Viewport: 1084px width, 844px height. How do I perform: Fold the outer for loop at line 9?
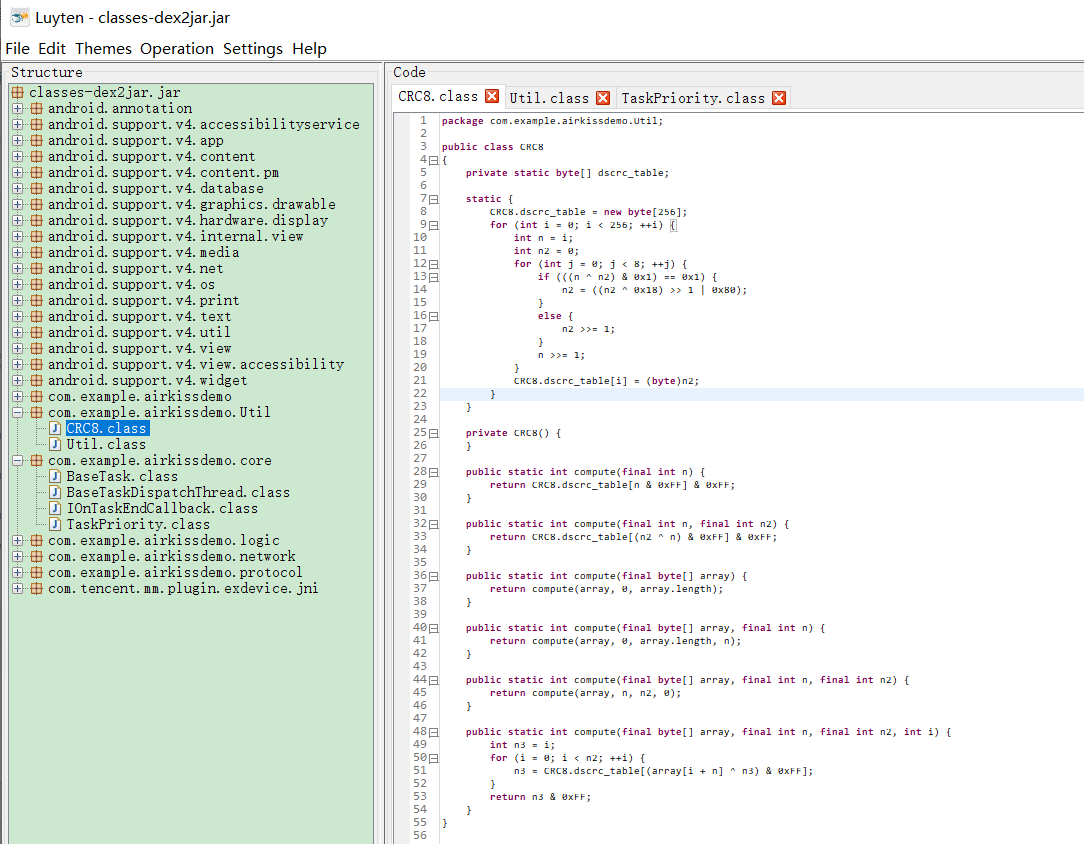[x=433, y=225]
